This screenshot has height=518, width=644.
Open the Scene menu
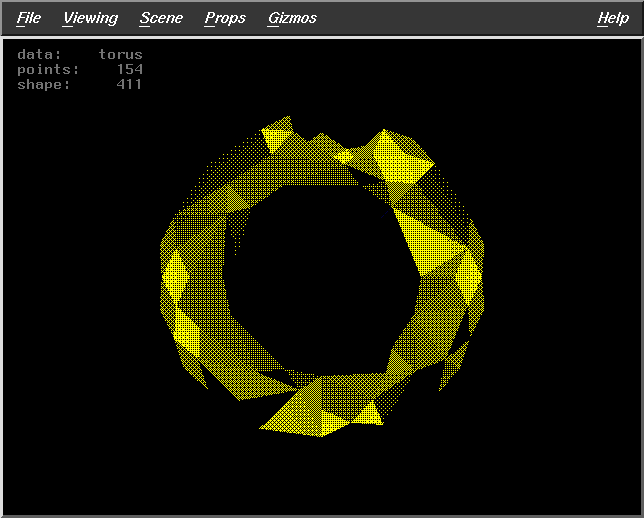(161, 18)
